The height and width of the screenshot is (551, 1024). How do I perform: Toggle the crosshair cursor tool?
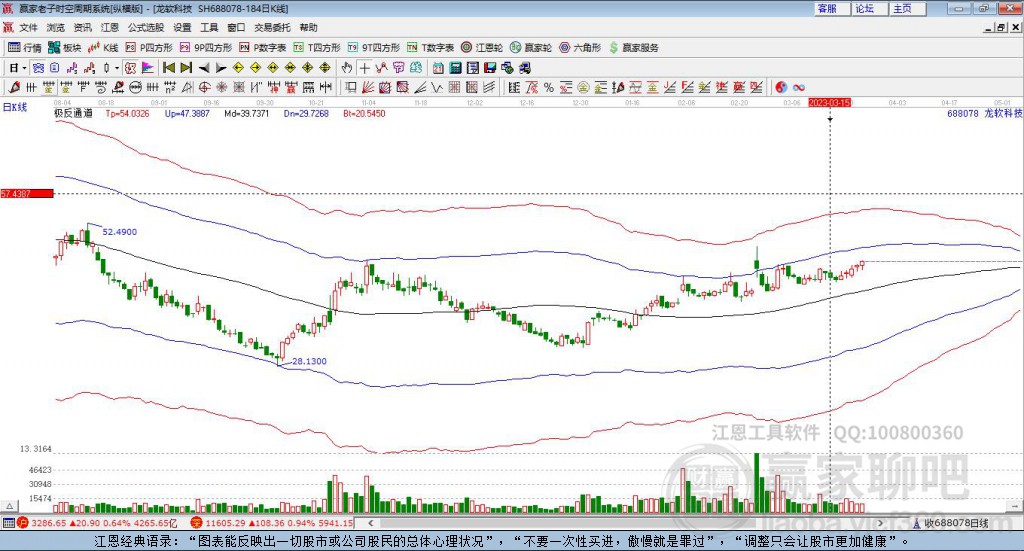tap(364, 68)
